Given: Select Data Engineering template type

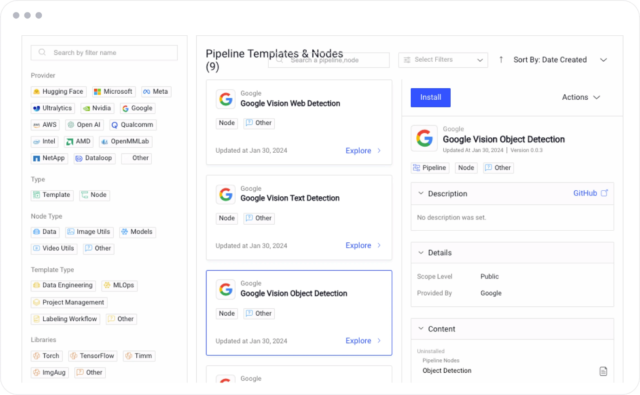Looking at the screenshot, I should 63,285.
